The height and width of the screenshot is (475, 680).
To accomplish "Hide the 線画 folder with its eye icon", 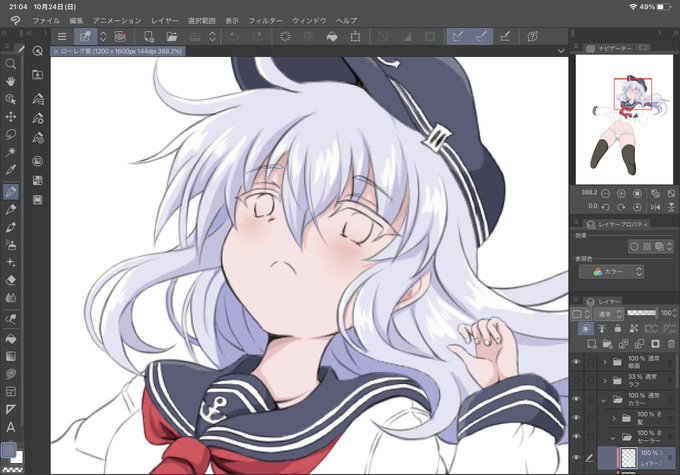I will [x=576, y=362].
